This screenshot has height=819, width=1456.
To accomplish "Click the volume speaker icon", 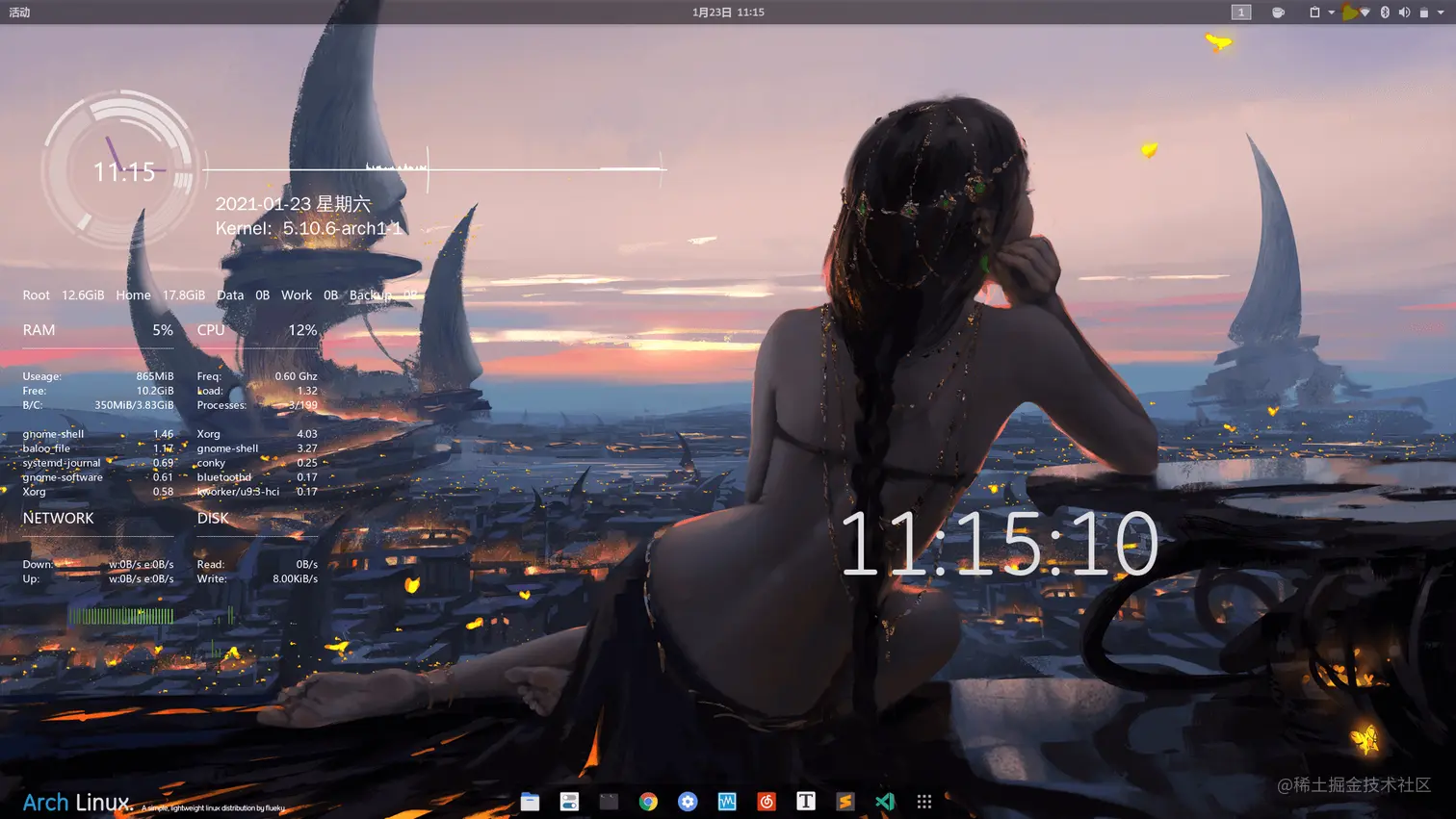I will click(x=1404, y=13).
